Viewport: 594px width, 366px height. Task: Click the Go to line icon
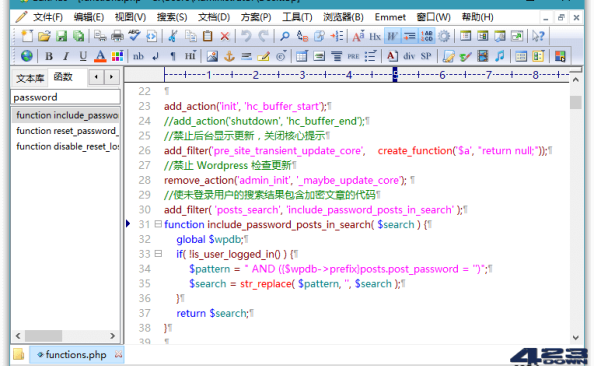(336, 36)
